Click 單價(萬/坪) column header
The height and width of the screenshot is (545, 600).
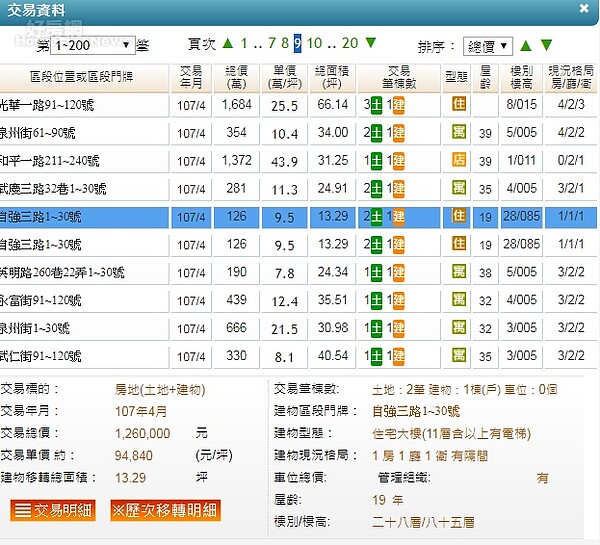pos(285,77)
